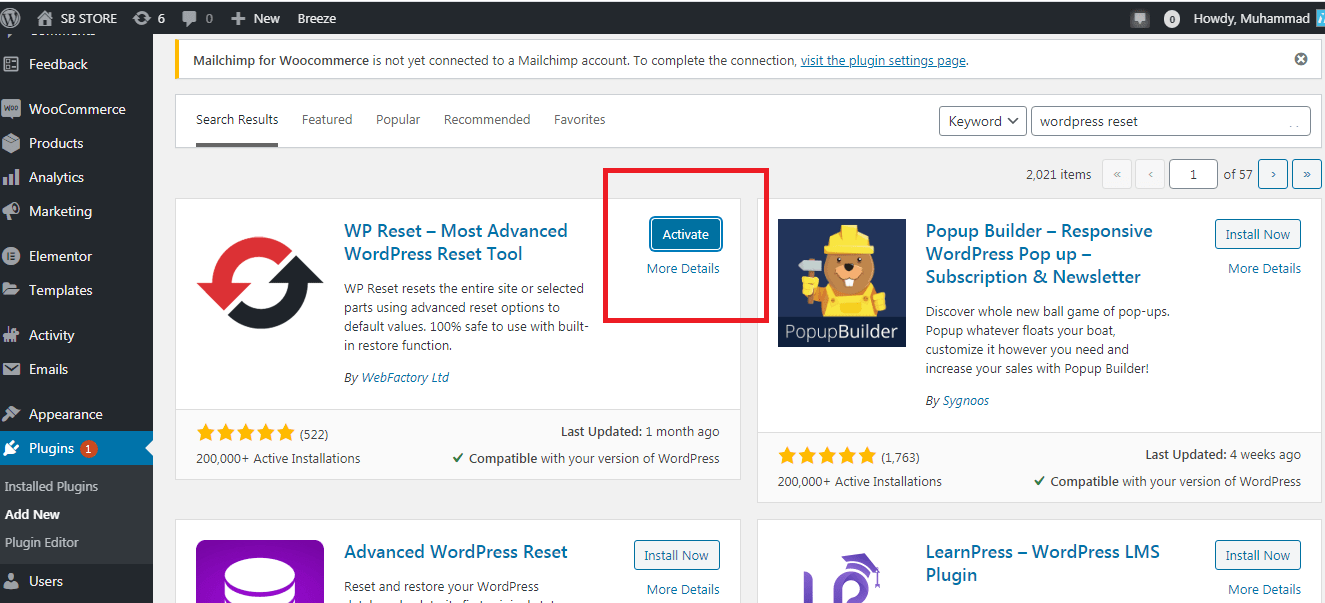The width and height of the screenshot is (1325, 603).
Task: Go to the first page of results
Action: [x=1117, y=174]
